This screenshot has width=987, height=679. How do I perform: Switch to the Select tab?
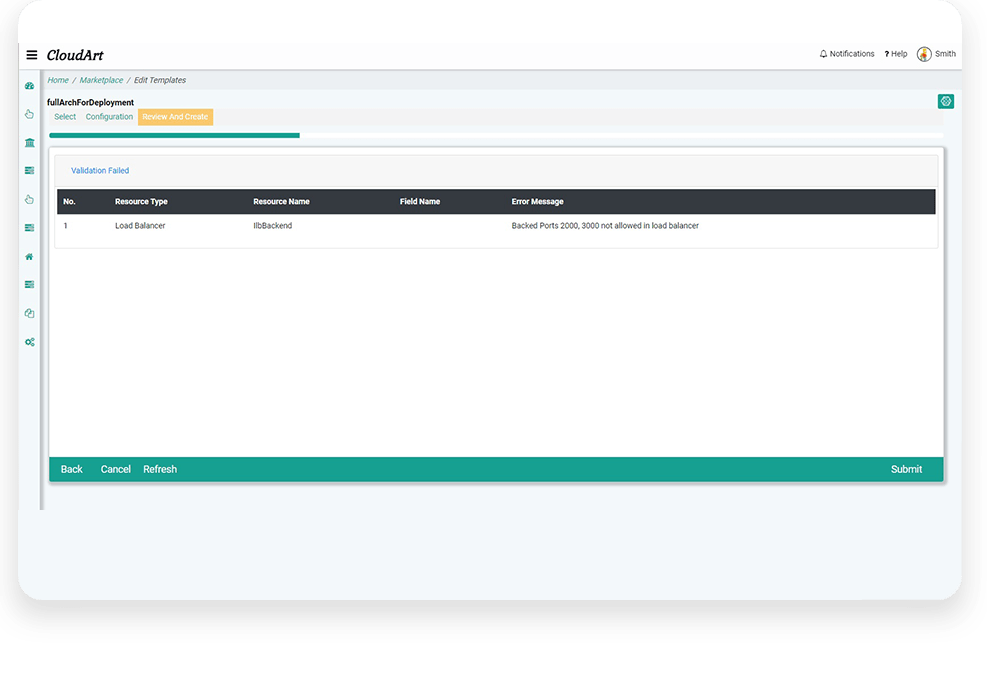pos(65,117)
